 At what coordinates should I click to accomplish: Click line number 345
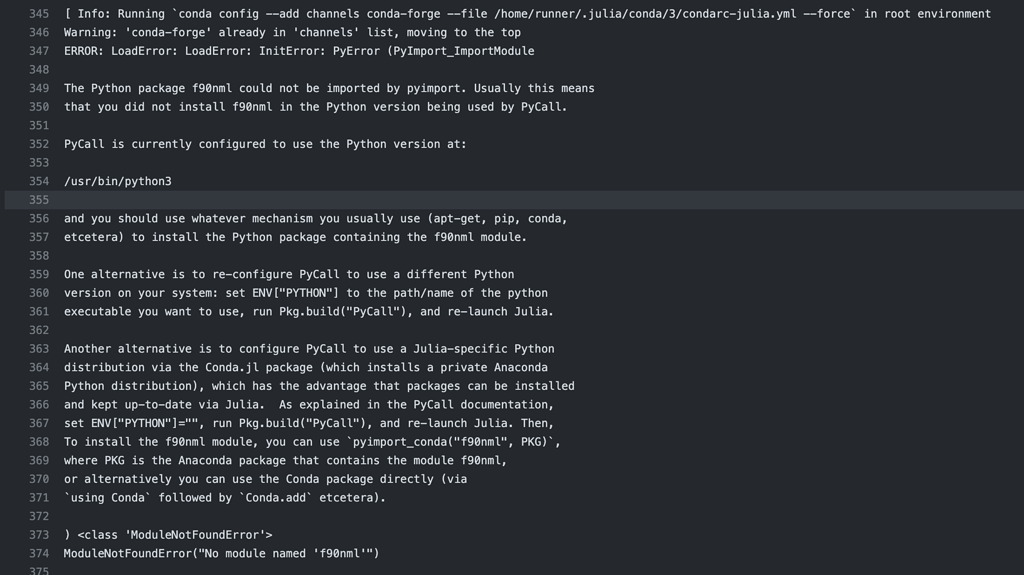tap(38, 14)
